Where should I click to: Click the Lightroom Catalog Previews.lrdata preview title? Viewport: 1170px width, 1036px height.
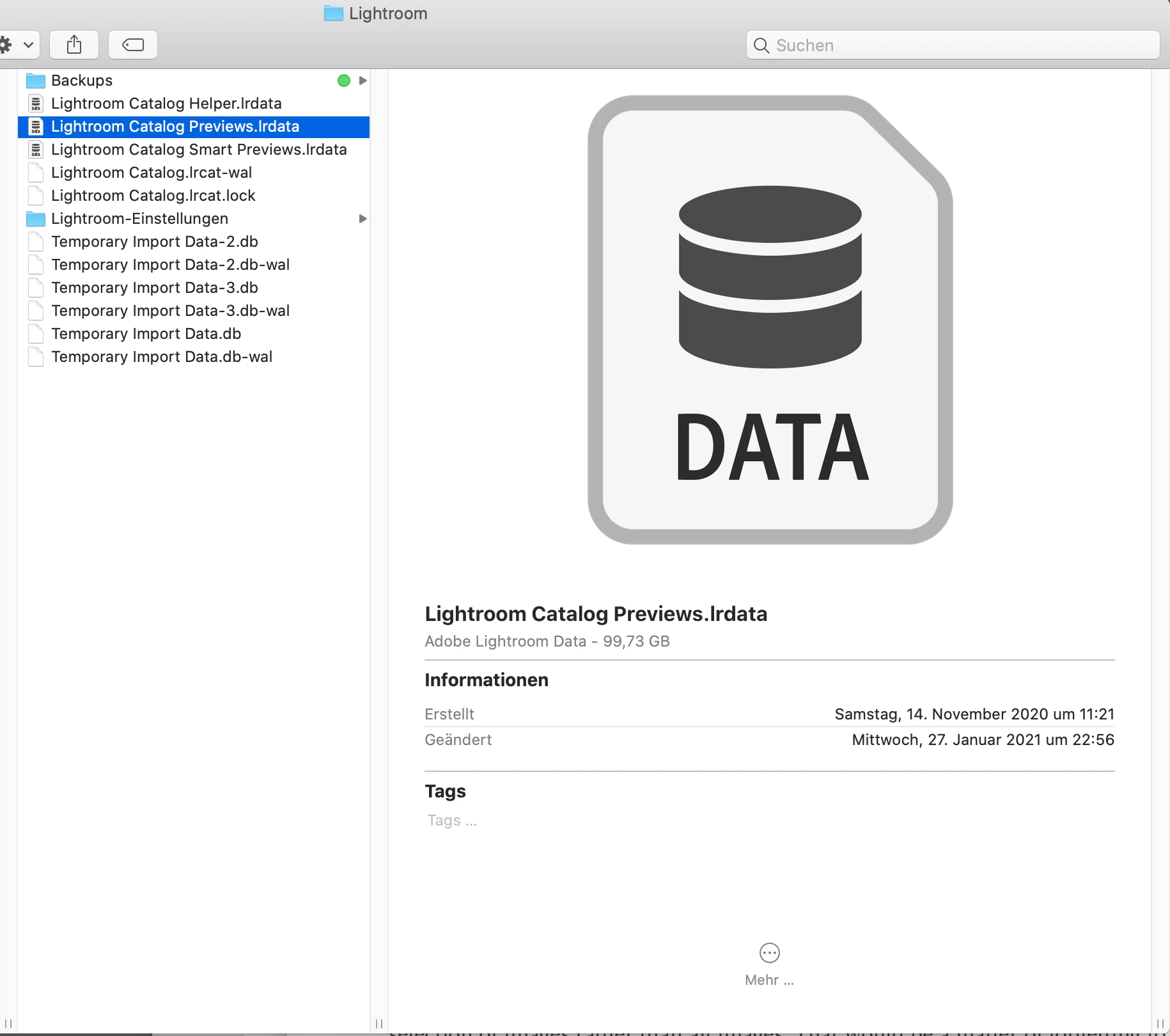(596, 614)
